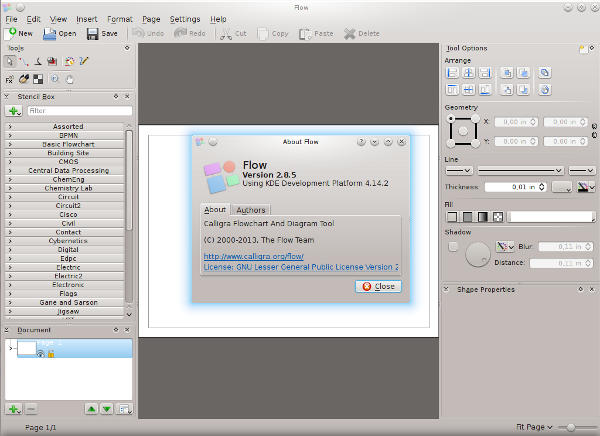
Task: Click the New document toolbar icon
Action: pos(10,34)
